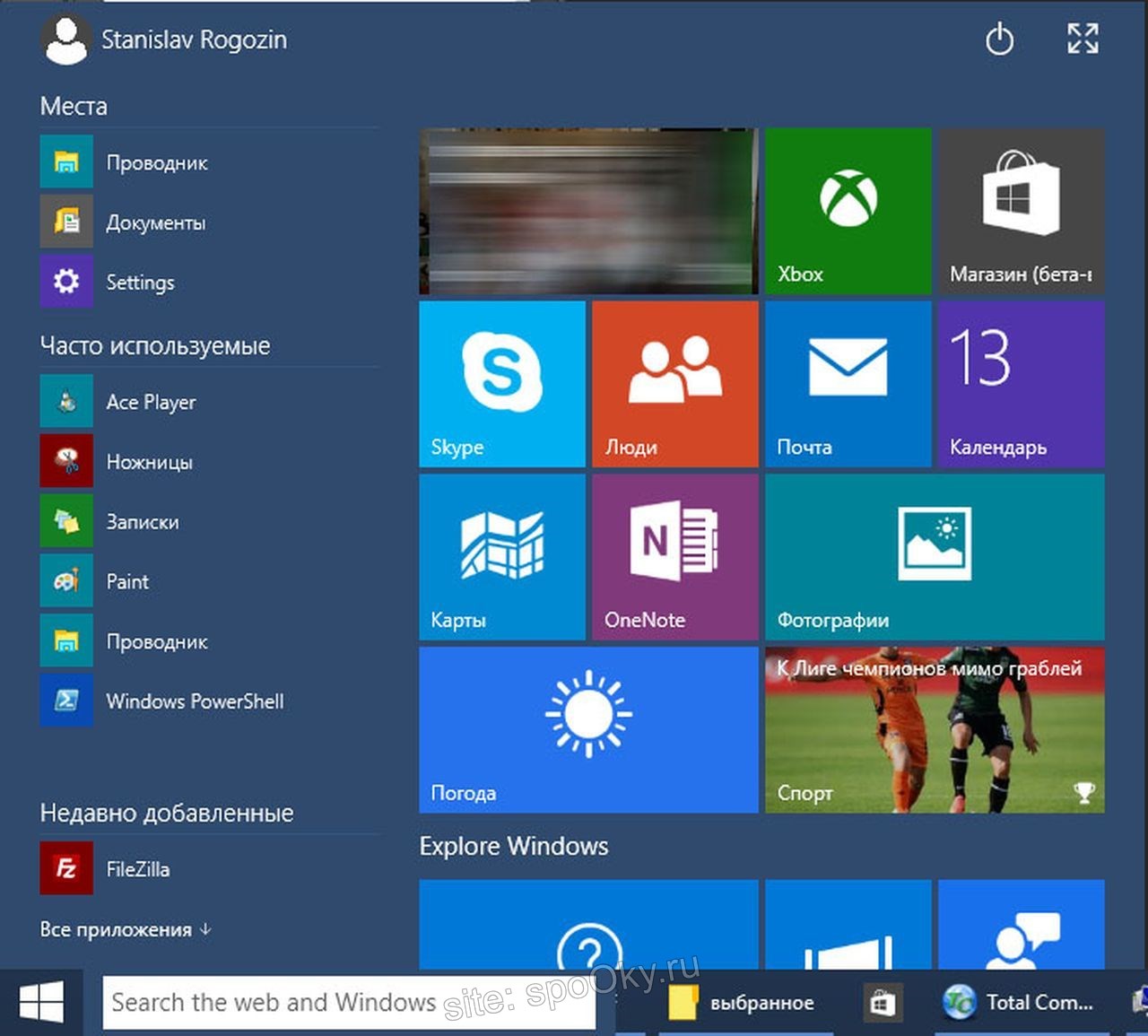Open the Люди tile
Viewport: 1148px width, 1036px height.
pyautogui.click(x=675, y=384)
